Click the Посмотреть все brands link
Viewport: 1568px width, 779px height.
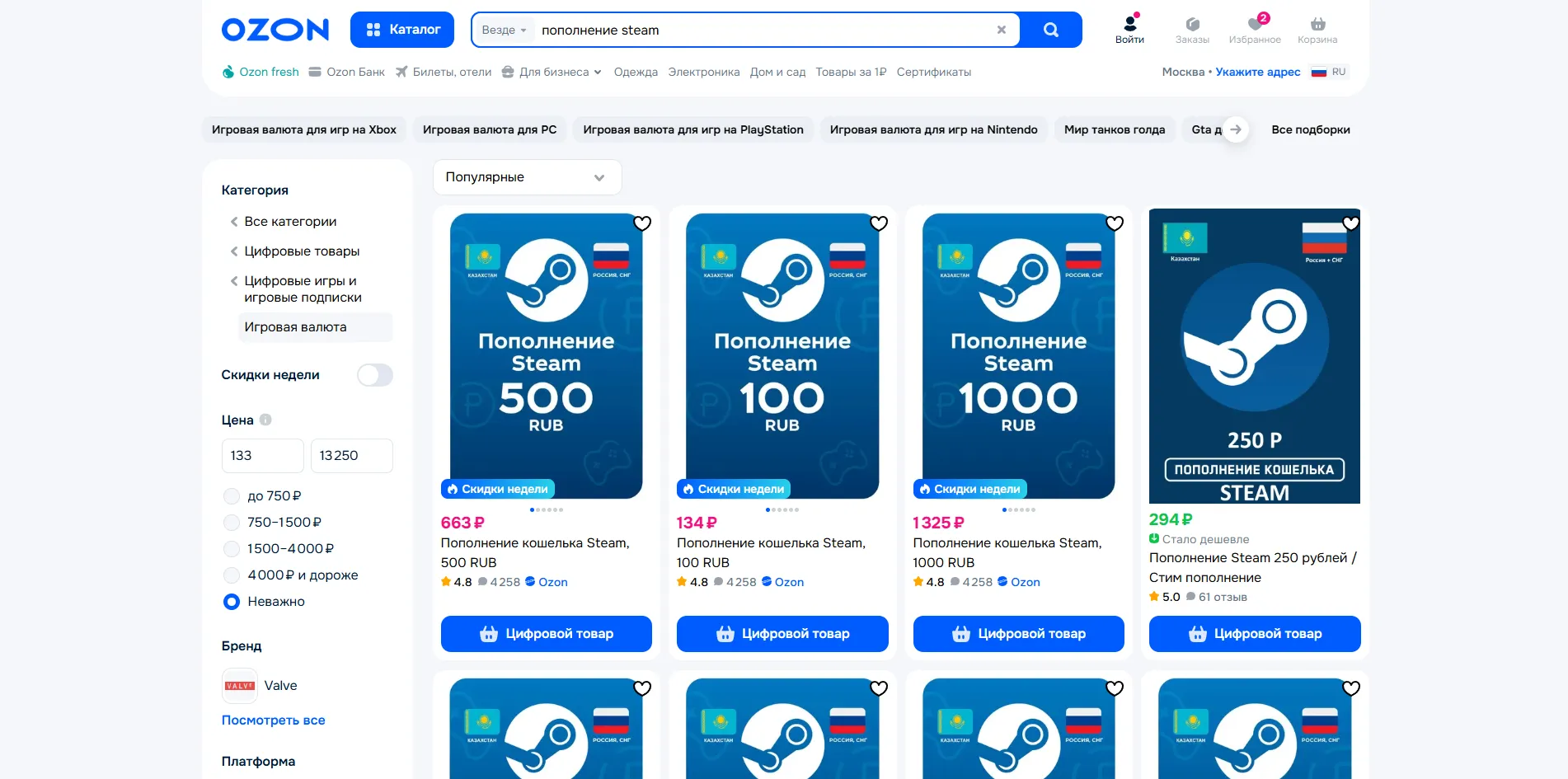(x=273, y=720)
